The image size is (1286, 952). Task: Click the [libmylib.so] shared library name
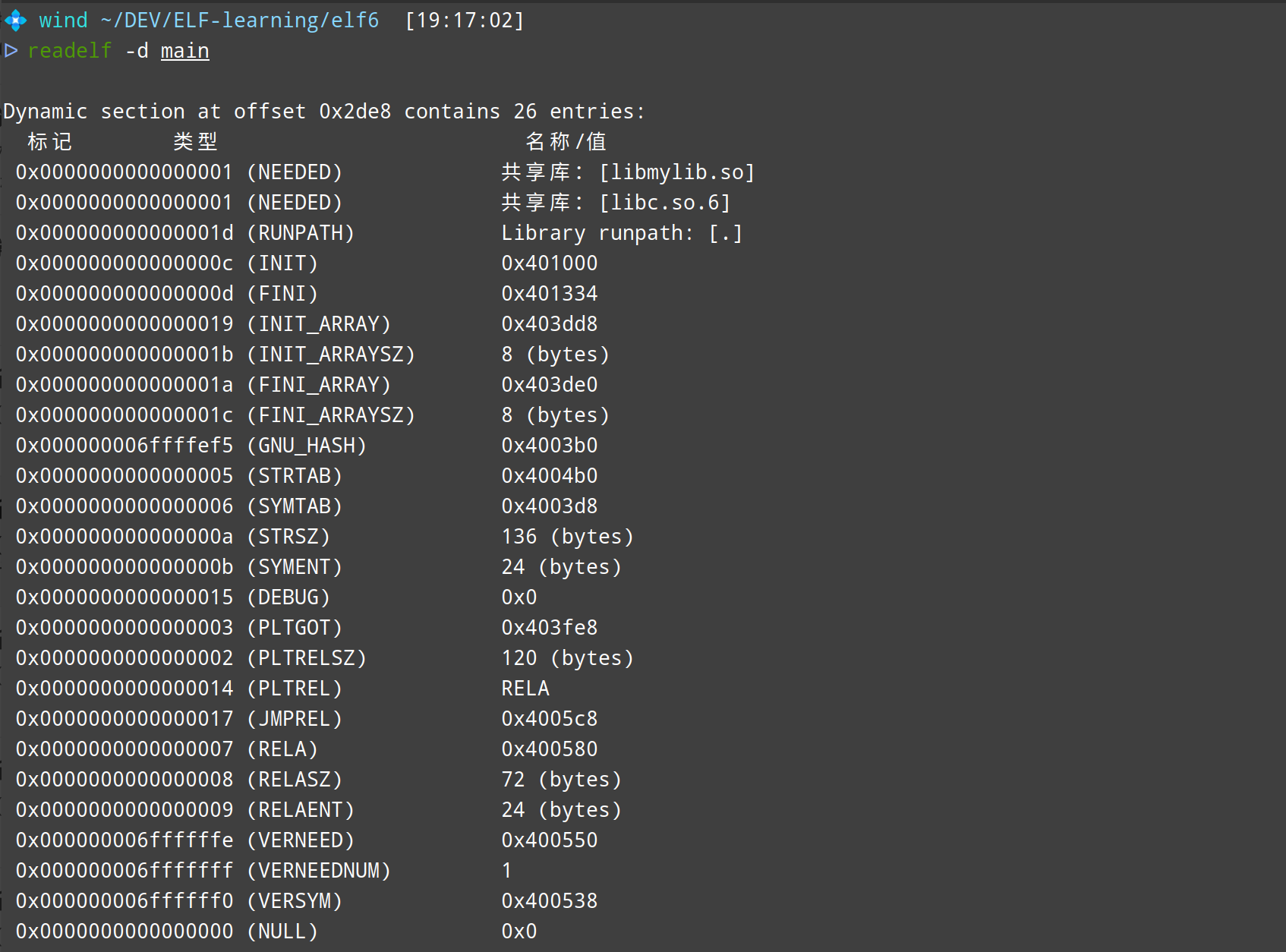click(x=677, y=172)
